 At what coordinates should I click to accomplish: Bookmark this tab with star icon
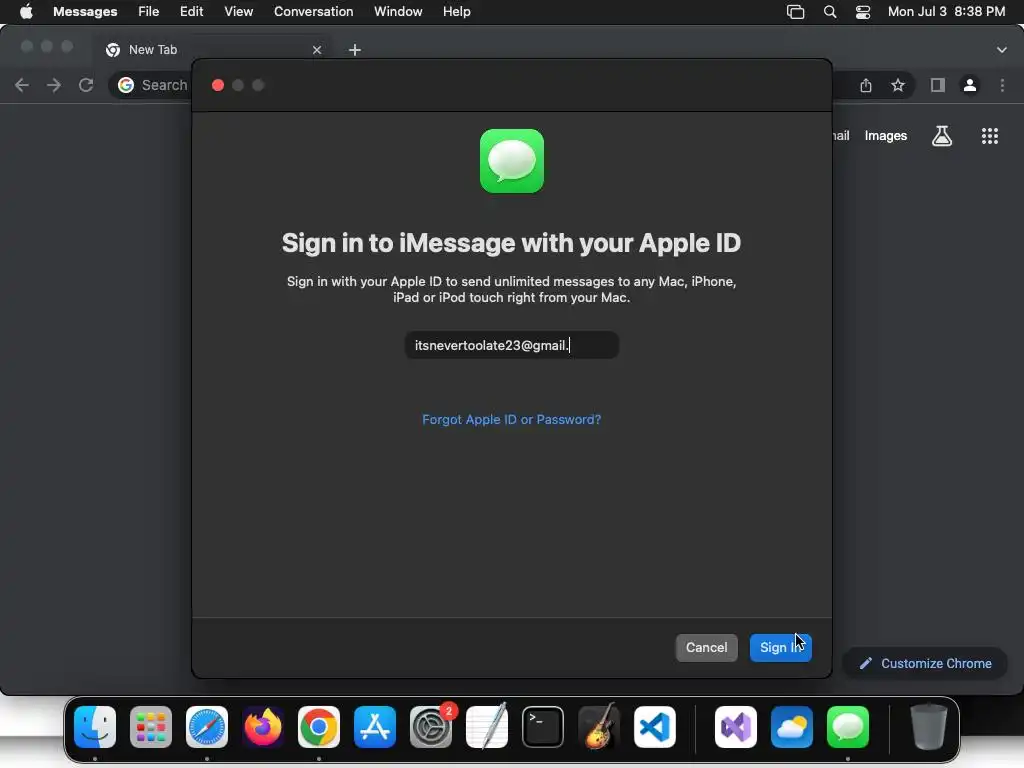pos(899,85)
